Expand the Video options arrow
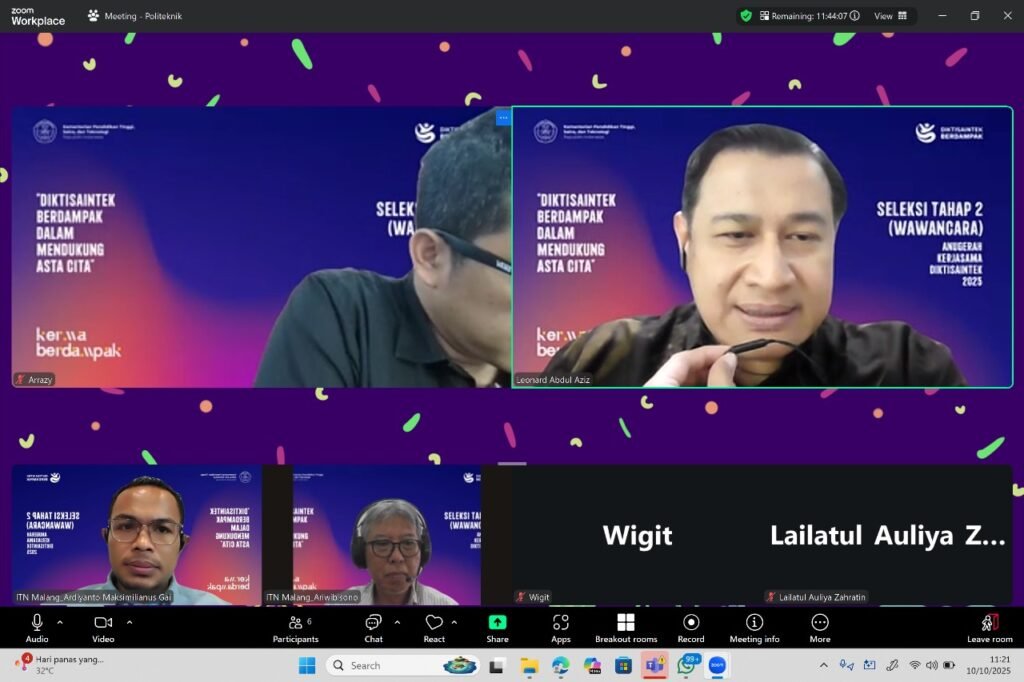1024x682 pixels. pyautogui.click(x=129, y=622)
